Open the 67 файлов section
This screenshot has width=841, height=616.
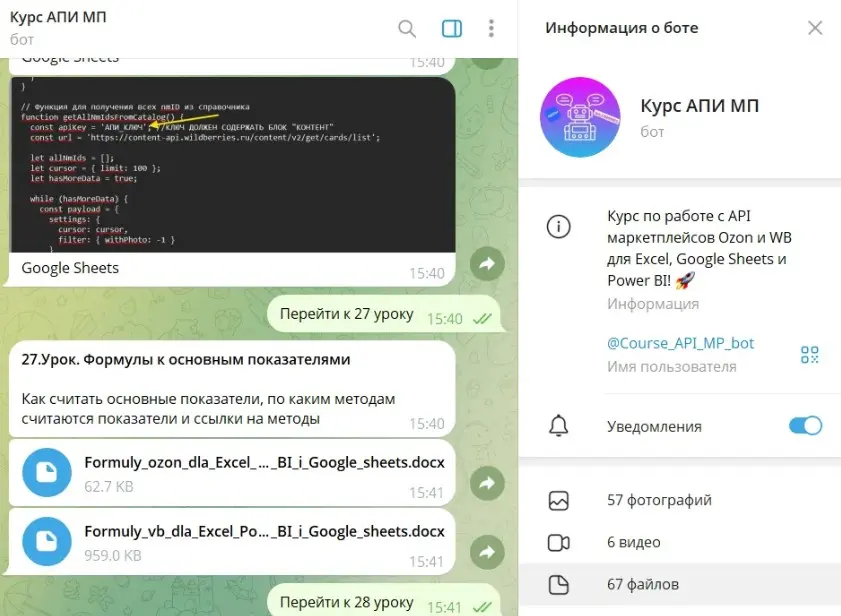(x=680, y=584)
